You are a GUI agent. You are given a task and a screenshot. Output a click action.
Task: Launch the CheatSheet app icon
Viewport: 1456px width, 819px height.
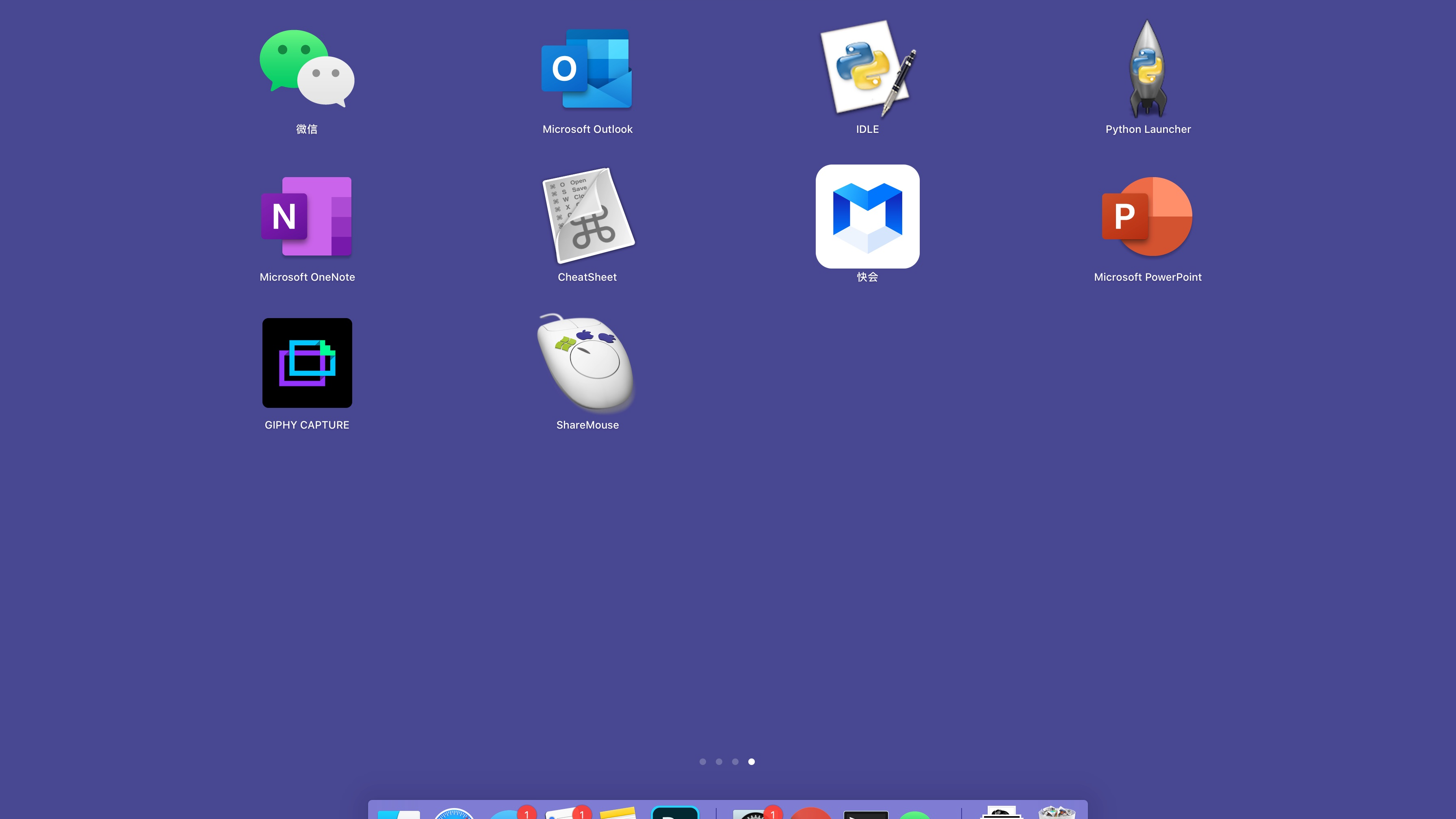coord(588,215)
